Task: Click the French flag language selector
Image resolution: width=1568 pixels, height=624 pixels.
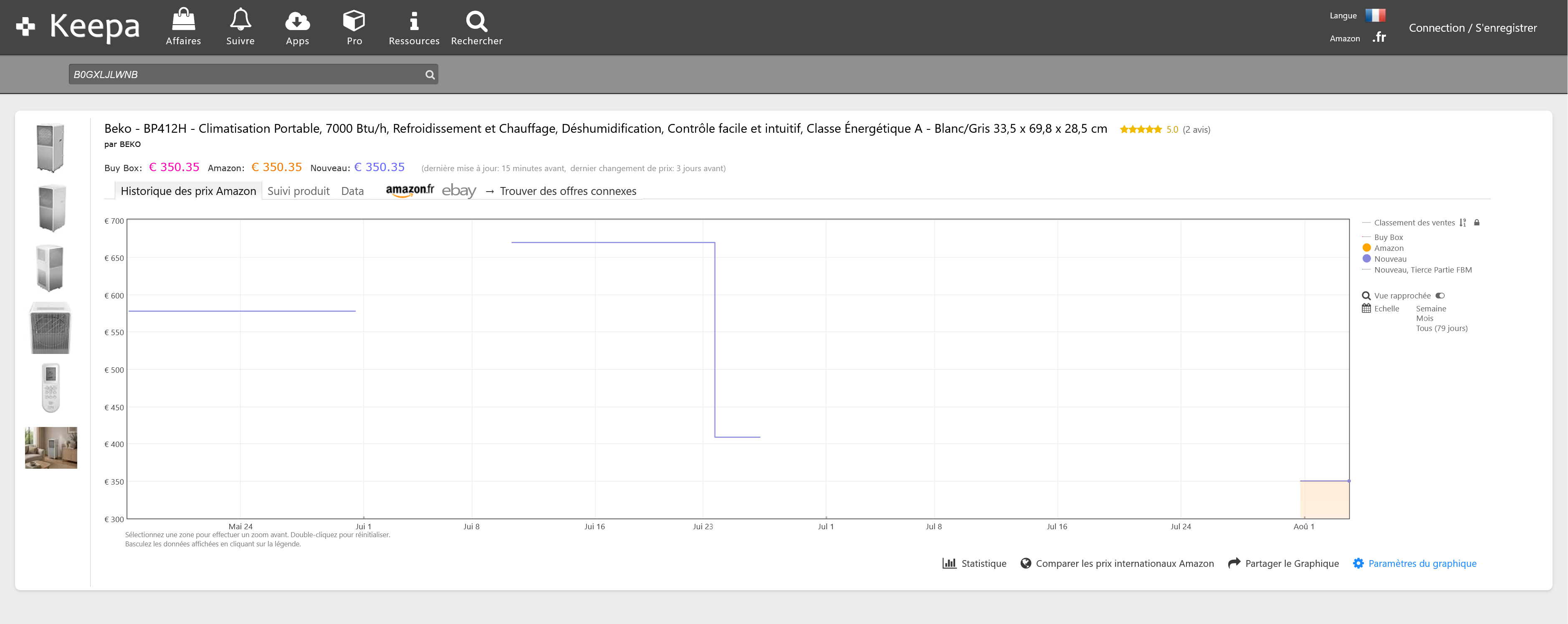Action: (1375, 15)
